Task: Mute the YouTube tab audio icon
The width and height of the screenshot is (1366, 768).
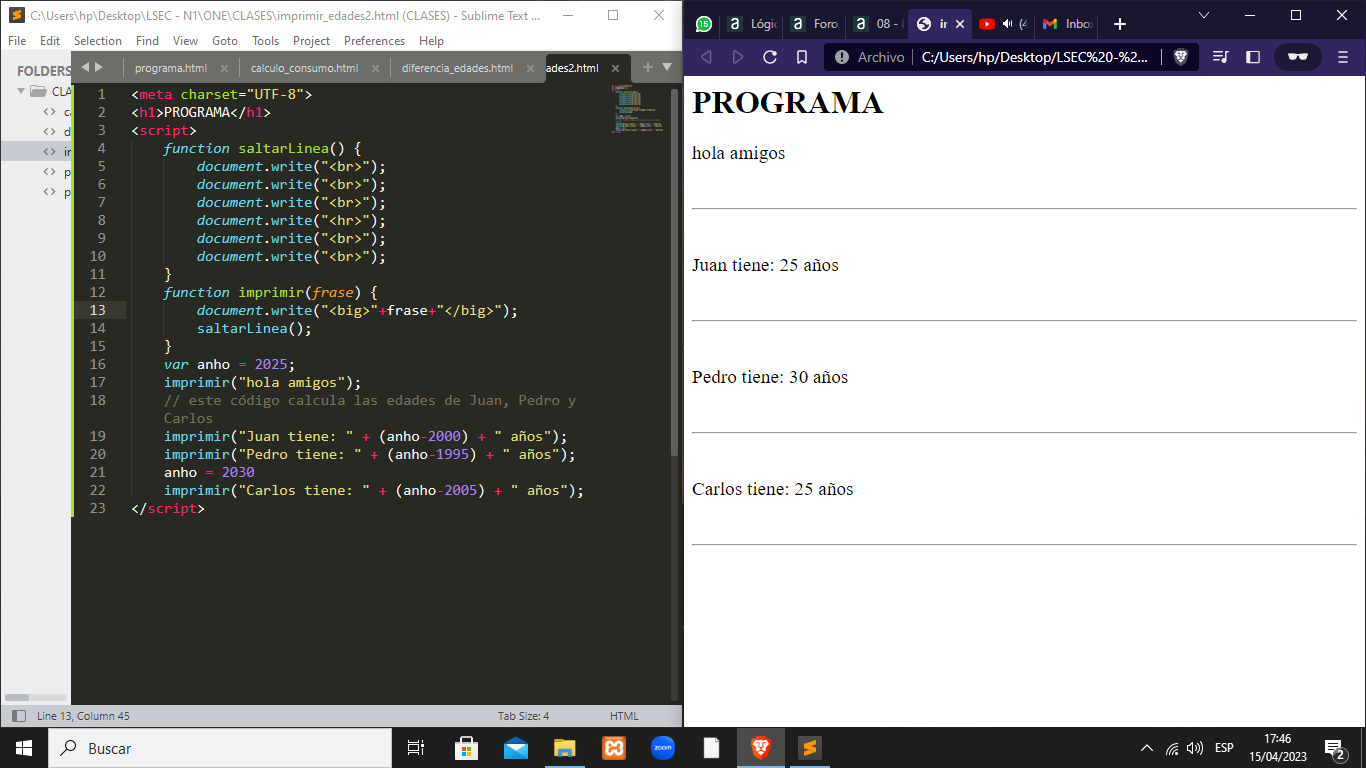Action: click(x=1008, y=24)
